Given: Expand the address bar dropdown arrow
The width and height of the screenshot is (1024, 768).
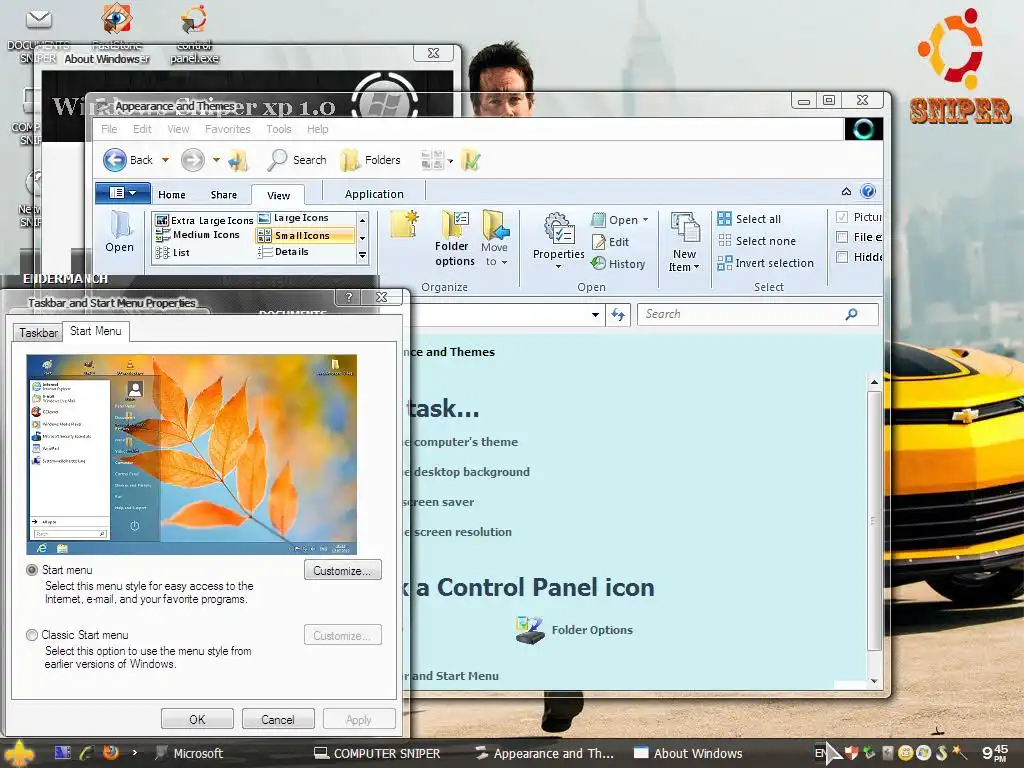Looking at the screenshot, I should tap(595, 314).
